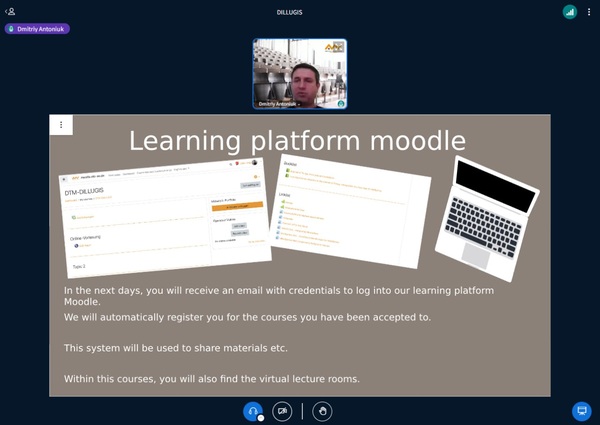Click the Moodle links list screenshot
This screenshot has width=600, height=425.
(352, 210)
